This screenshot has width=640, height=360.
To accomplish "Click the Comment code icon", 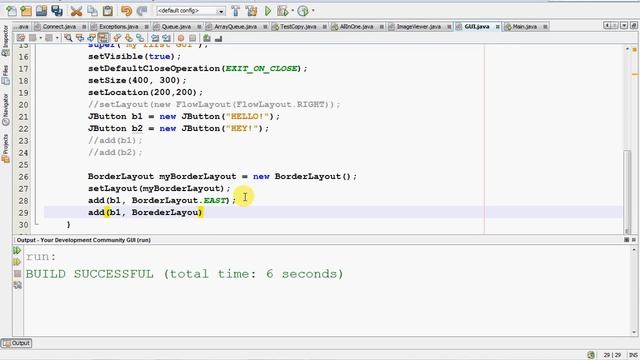I will tap(207, 38).
